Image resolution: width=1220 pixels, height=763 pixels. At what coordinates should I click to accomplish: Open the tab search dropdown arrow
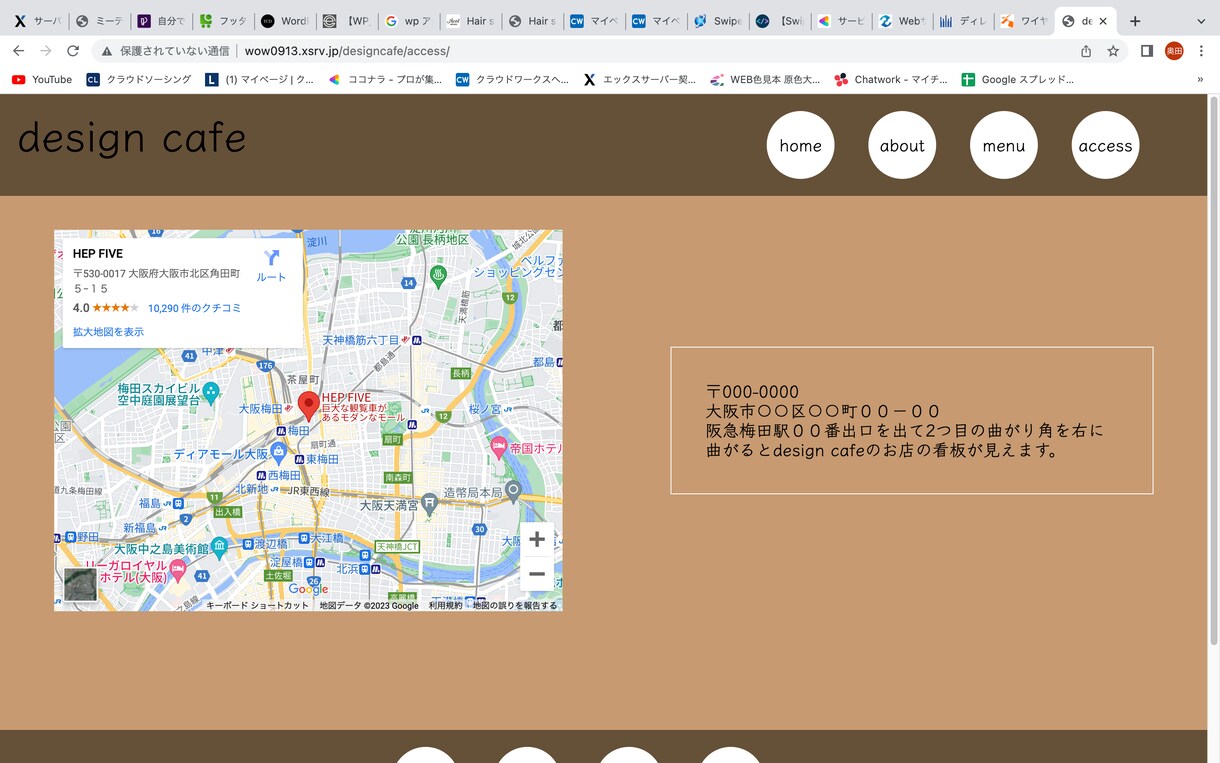click(x=1201, y=21)
